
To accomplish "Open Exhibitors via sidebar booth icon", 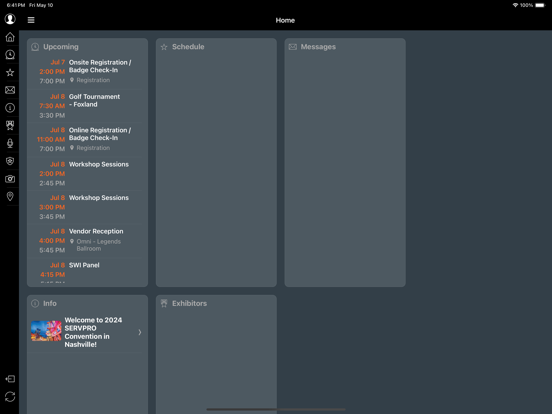I will (10, 125).
